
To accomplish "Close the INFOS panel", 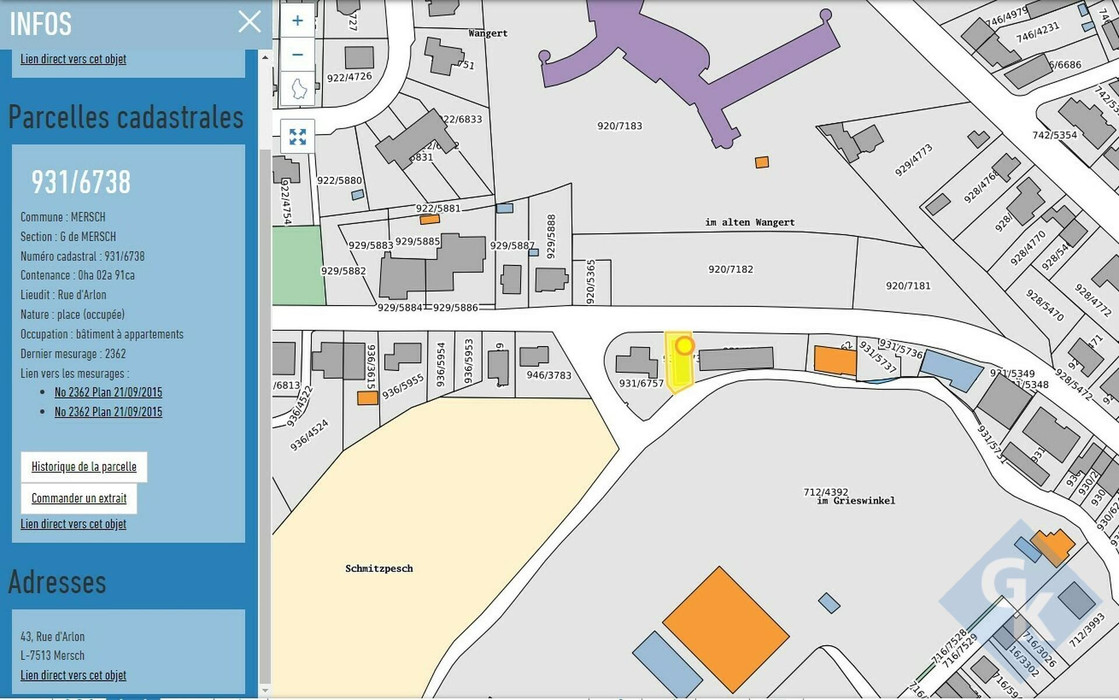I will pyautogui.click(x=249, y=22).
